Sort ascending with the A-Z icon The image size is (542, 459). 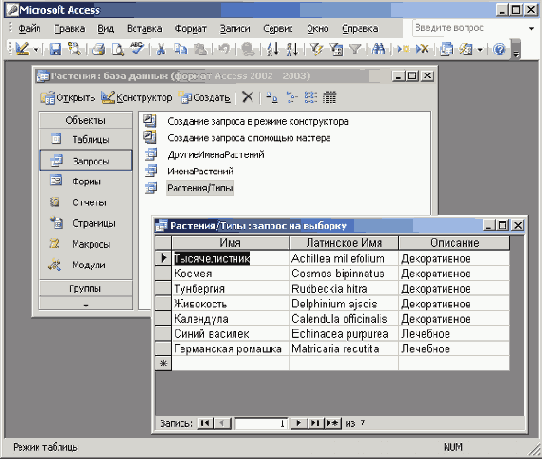tap(273, 49)
